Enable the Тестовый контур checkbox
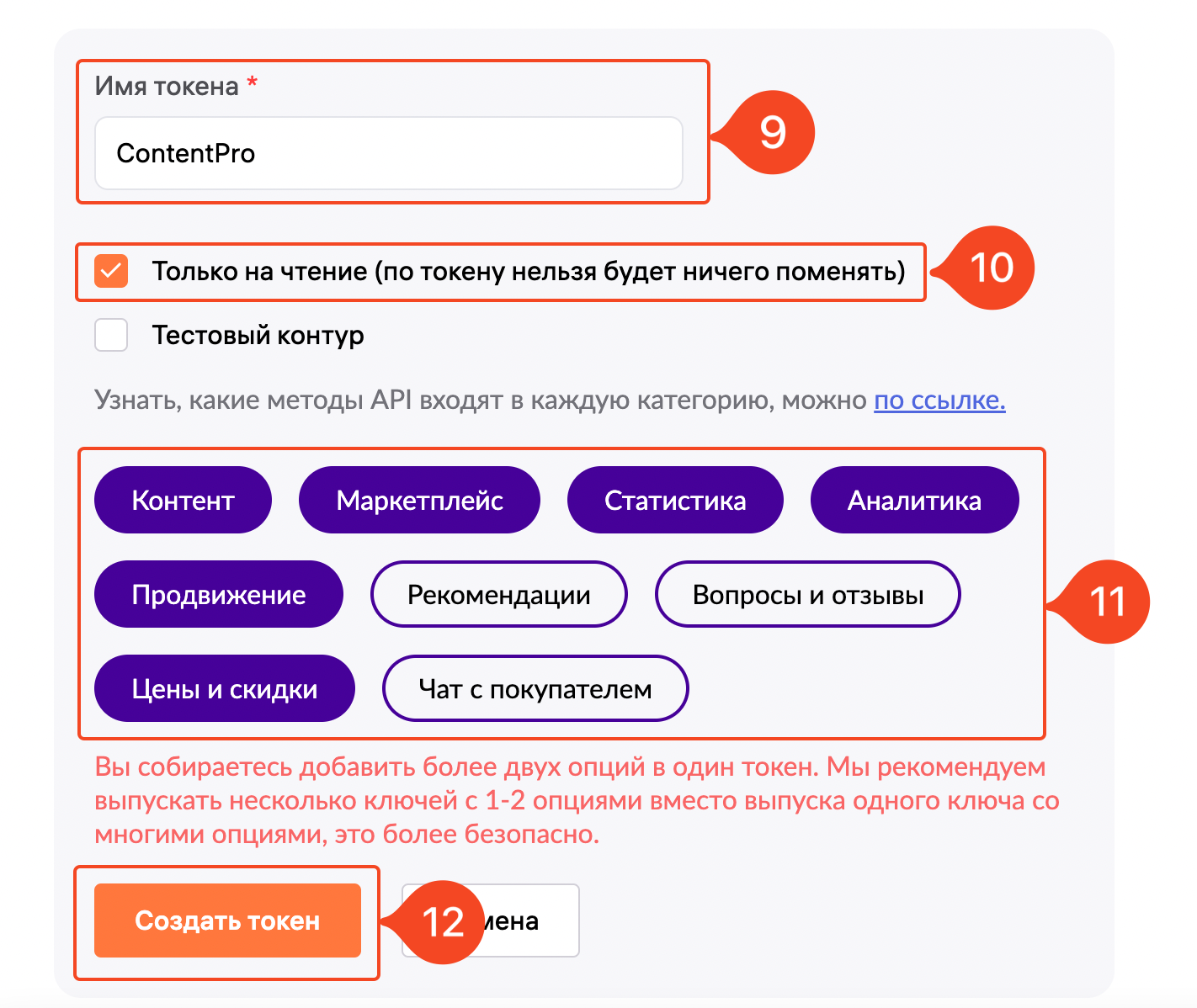The height and width of the screenshot is (1008, 1197). tap(111, 335)
